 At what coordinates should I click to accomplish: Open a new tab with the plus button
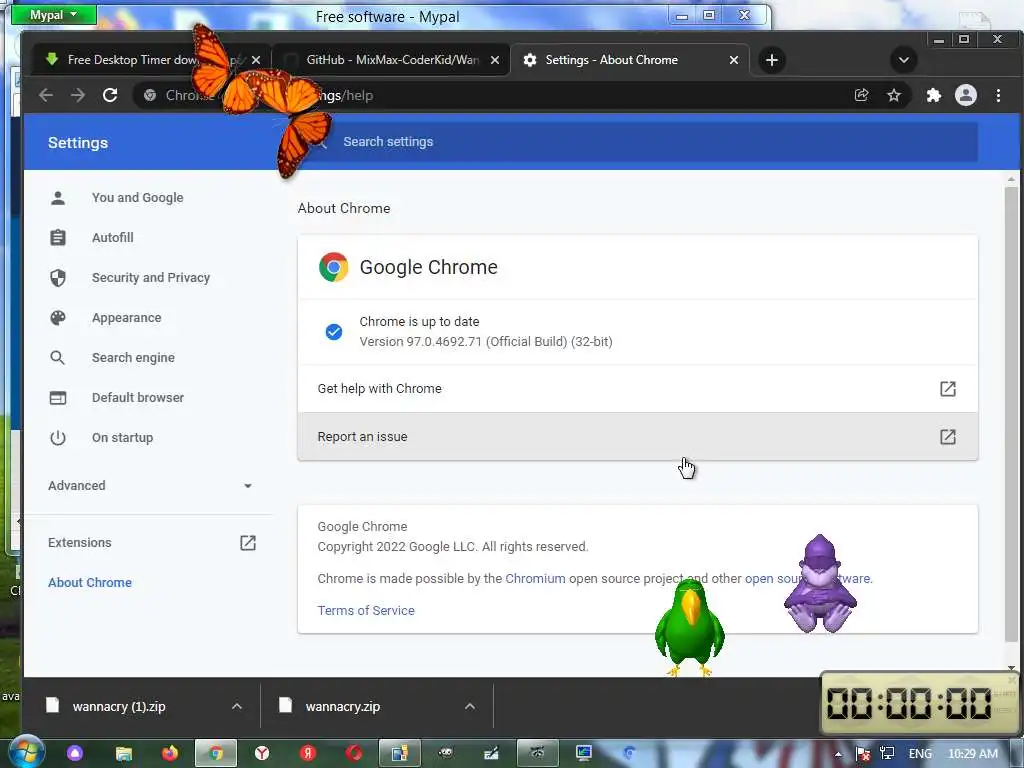pyautogui.click(x=772, y=60)
